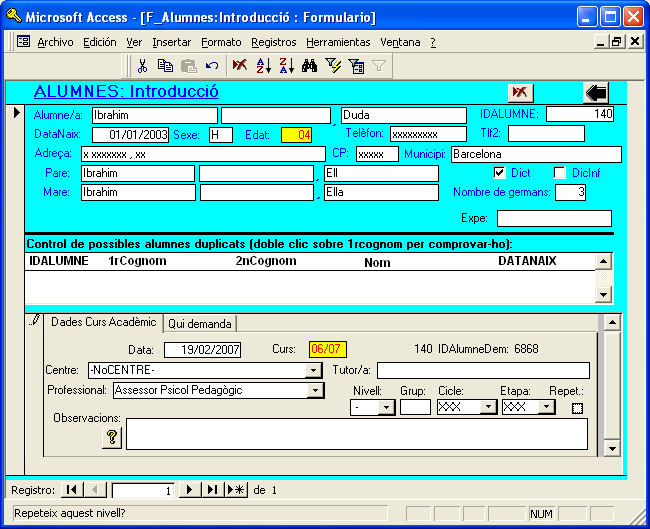Click the Expe input field

(x=554, y=218)
